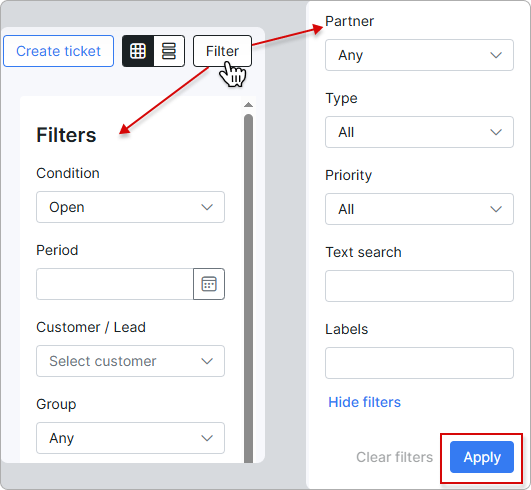Screen dimensions: 531x490
Task: Switch to grid view layout icon
Action: (138, 51)
